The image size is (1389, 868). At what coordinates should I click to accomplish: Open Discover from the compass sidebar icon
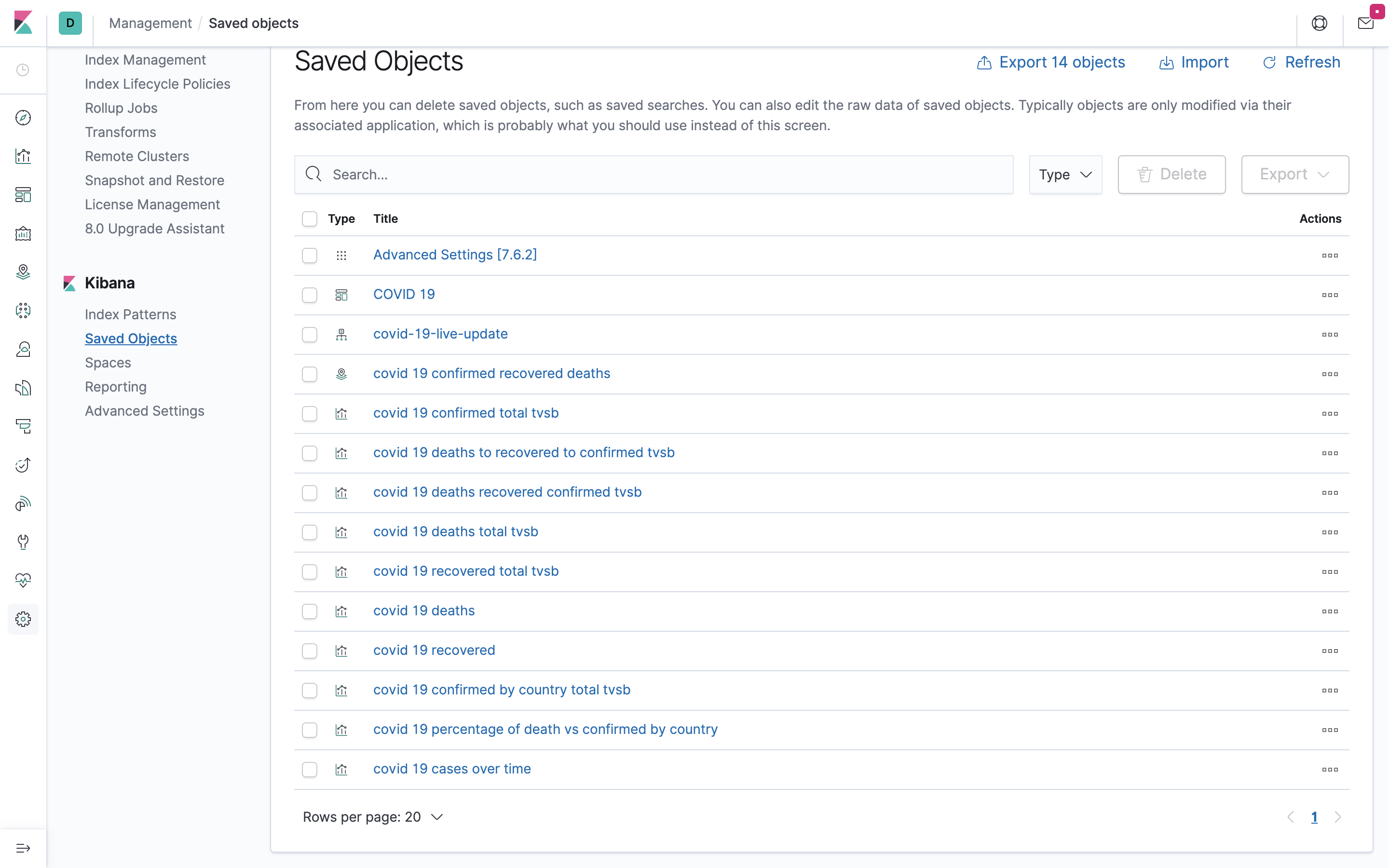click(x=23, y=118)
